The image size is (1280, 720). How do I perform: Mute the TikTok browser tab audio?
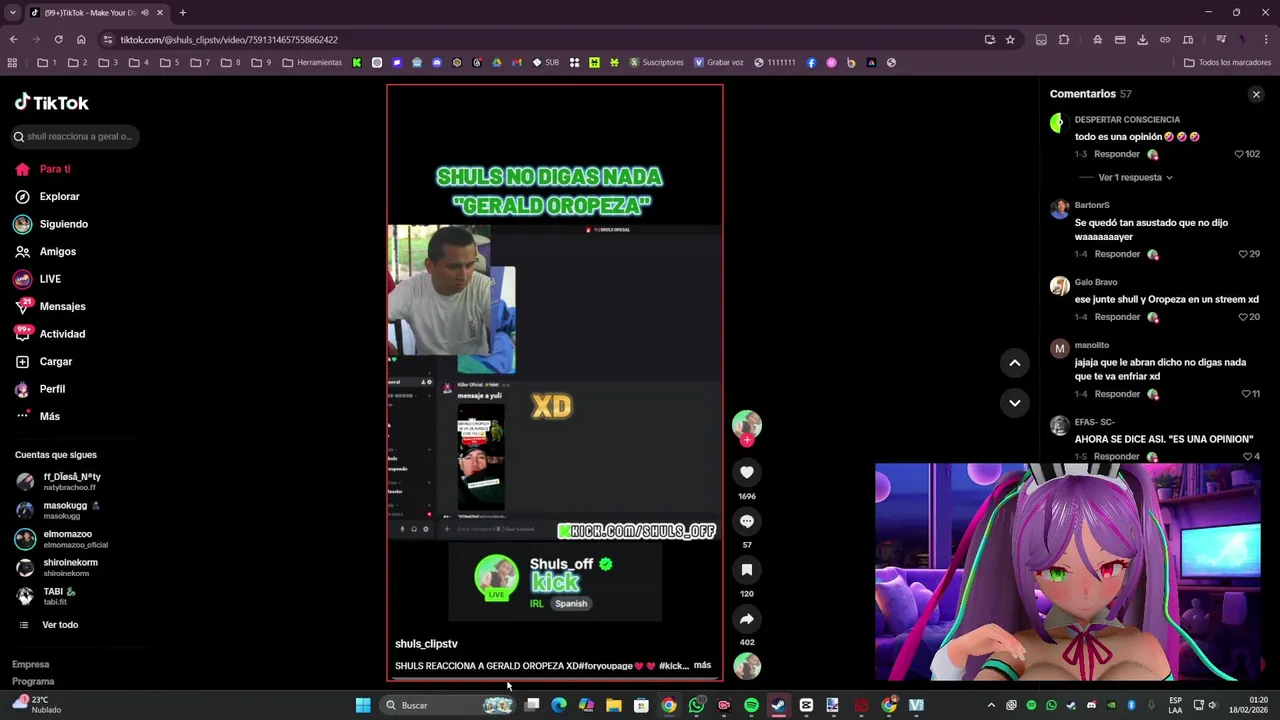click(x=145, y=13)
